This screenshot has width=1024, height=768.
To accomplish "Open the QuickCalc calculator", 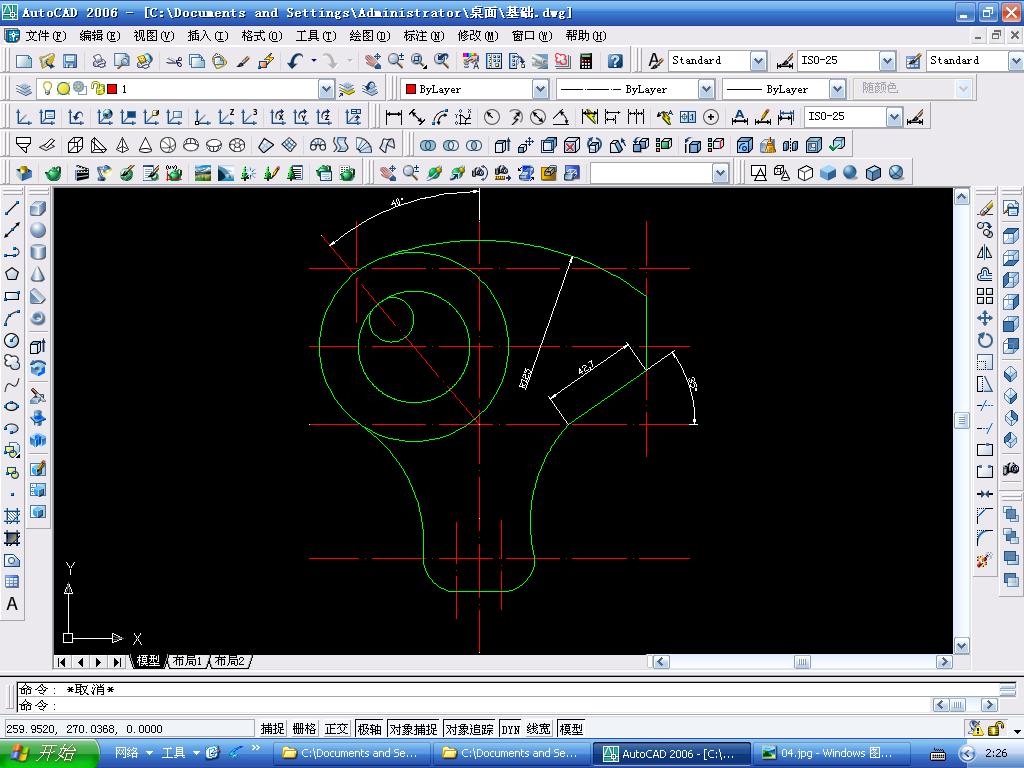I will click(586, 61).
